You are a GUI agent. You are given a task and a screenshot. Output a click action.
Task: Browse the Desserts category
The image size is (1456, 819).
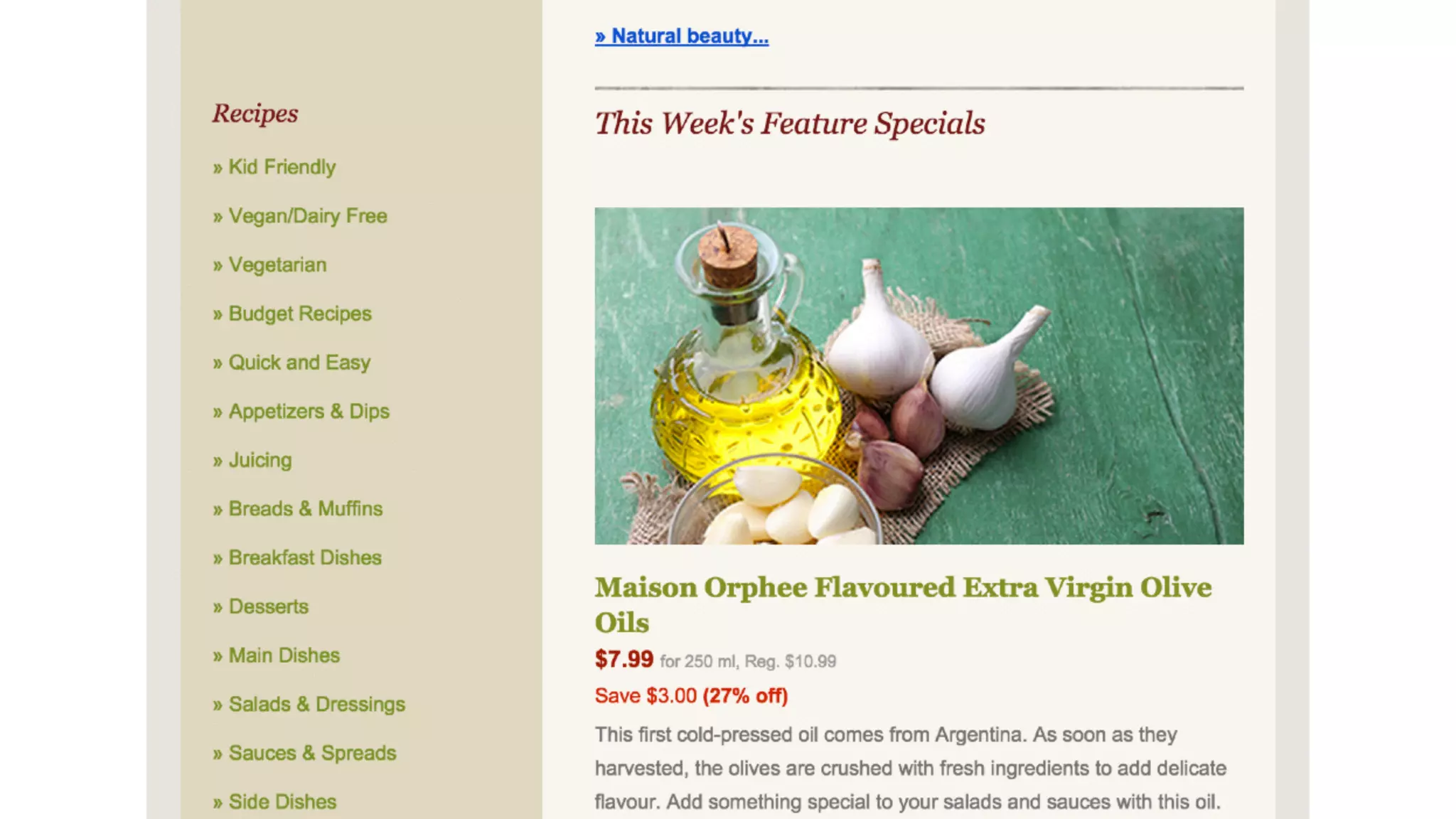pos(260,607)
